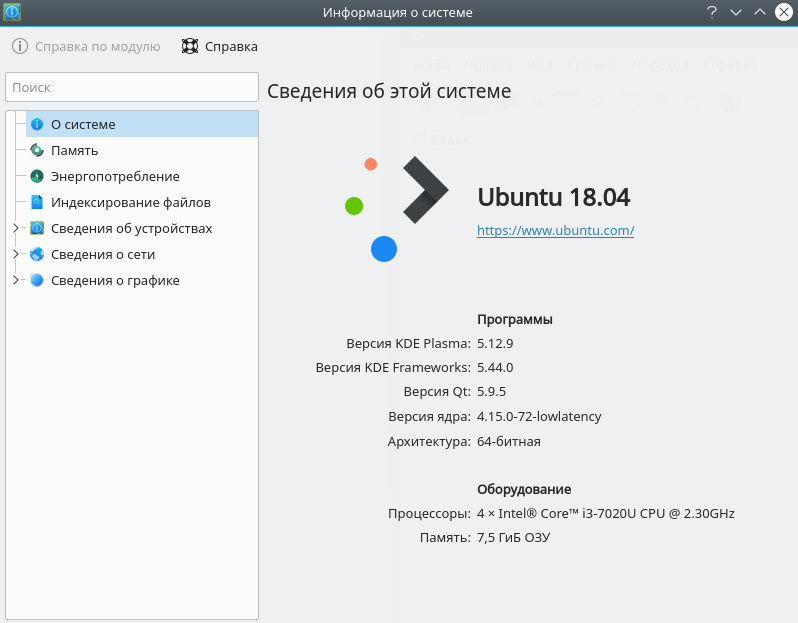The height and width of the screenshot is (623, 798).
Task: Focus the Поиск search field
Action: (132, 87)
